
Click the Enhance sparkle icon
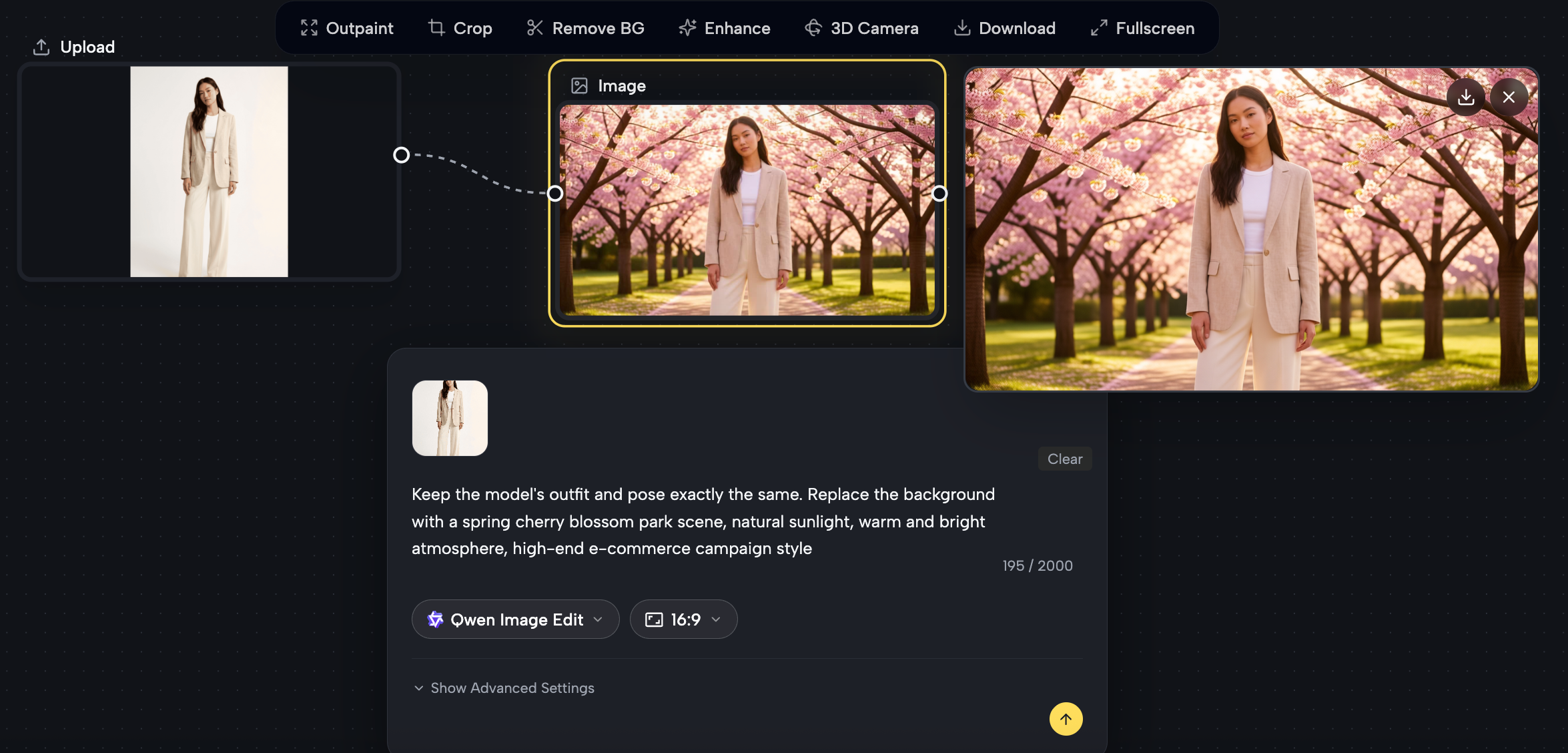point(687,28)
